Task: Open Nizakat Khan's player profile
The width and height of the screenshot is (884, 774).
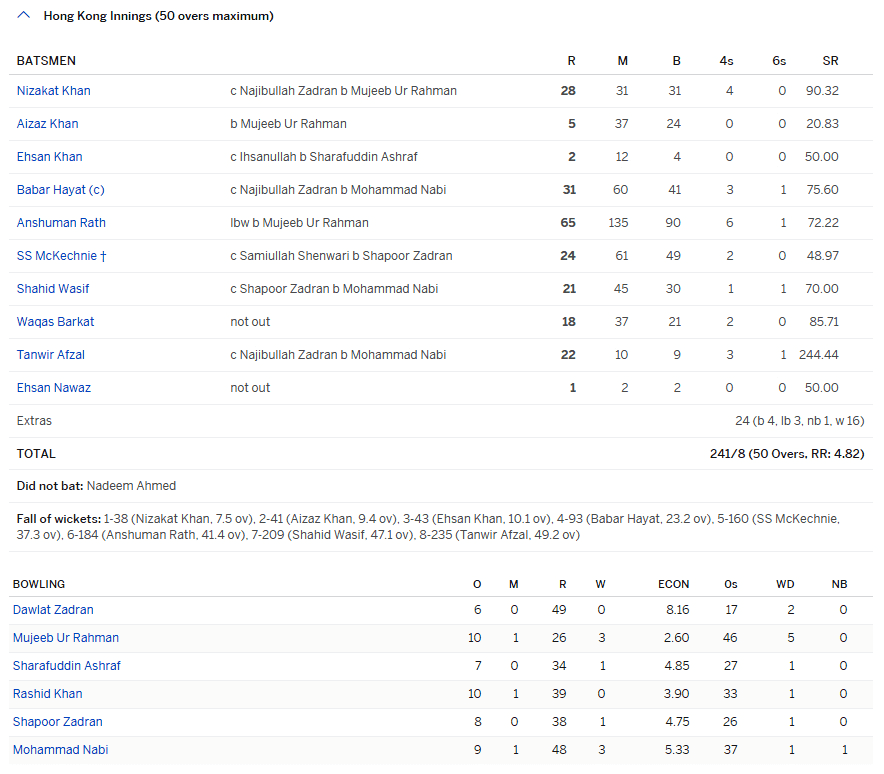Action: point(53,91)
